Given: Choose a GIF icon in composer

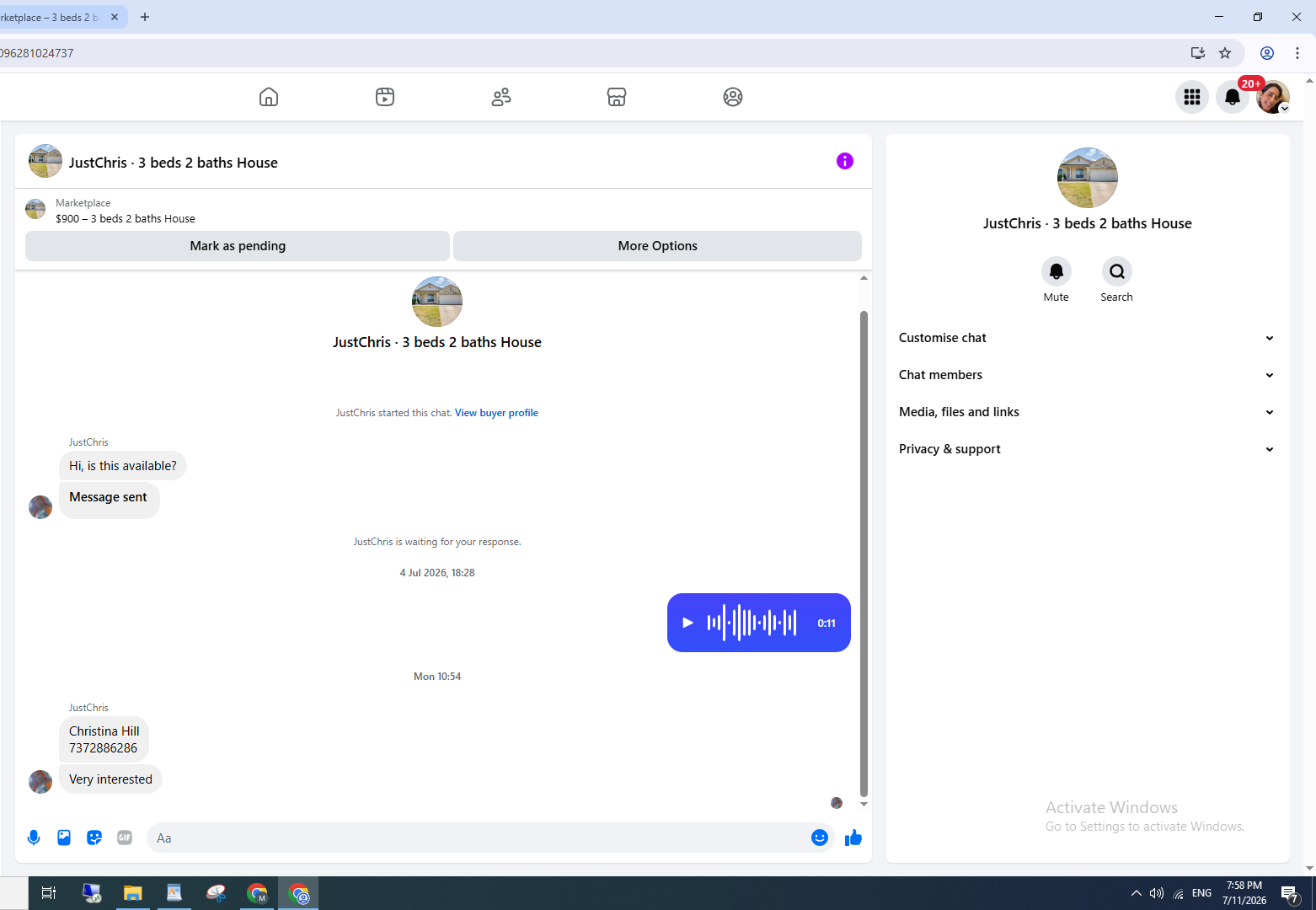Looking at the screenshot, I should (125, 838).
